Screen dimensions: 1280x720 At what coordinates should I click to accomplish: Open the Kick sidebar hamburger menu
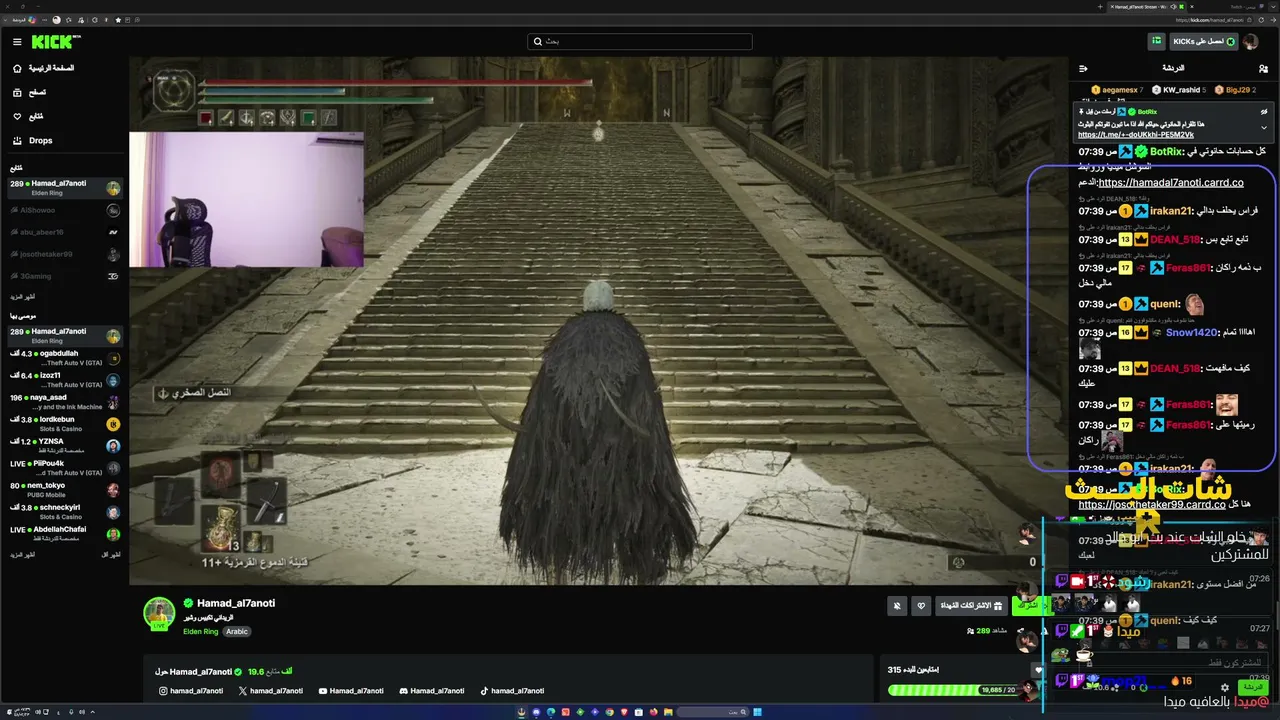coord(17,42)
